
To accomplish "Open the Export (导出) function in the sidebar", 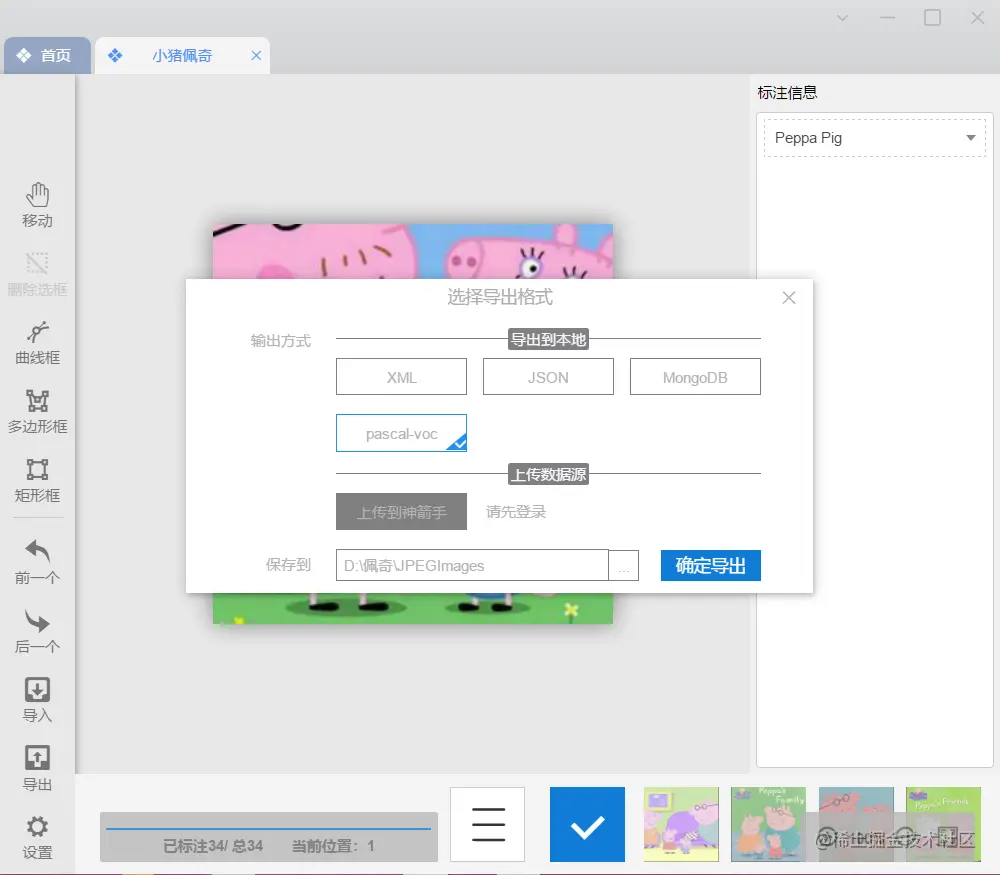I will (x=37, y=768).
